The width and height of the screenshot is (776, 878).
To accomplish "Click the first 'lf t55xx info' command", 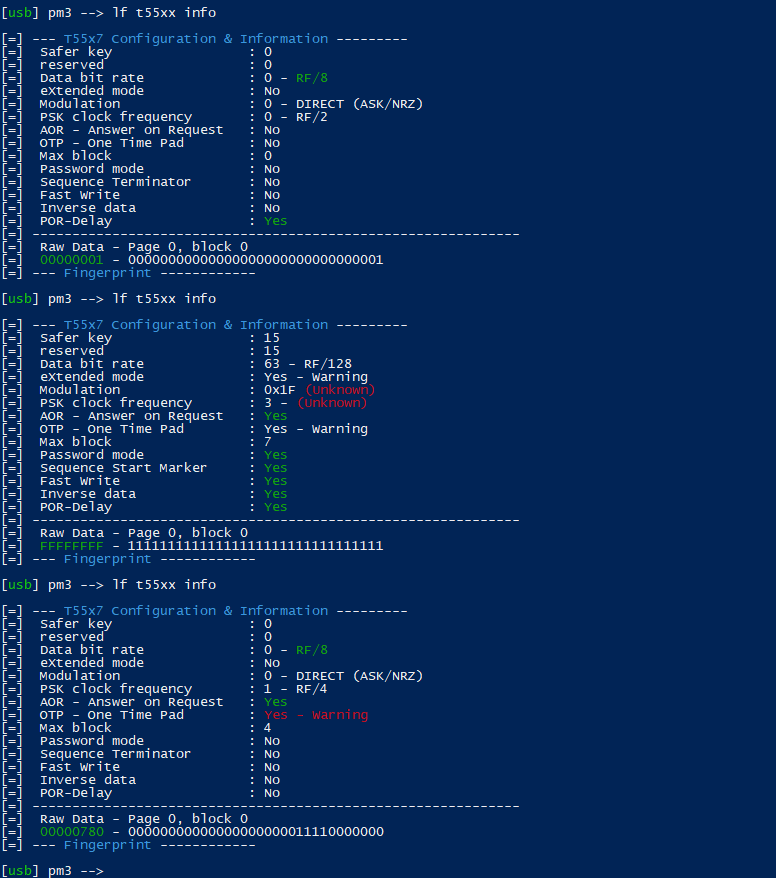I will pyautogui.click(x=165, y=13).
